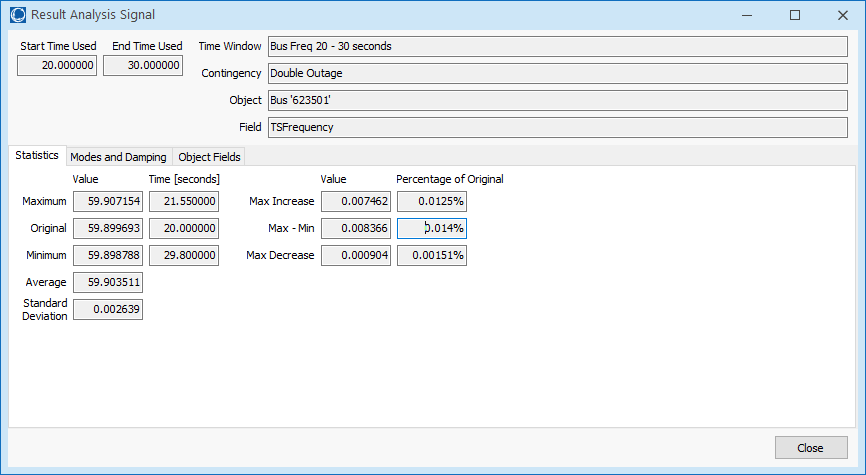
Task: Click the Standard Deviation value field
Action: point(108,310)
